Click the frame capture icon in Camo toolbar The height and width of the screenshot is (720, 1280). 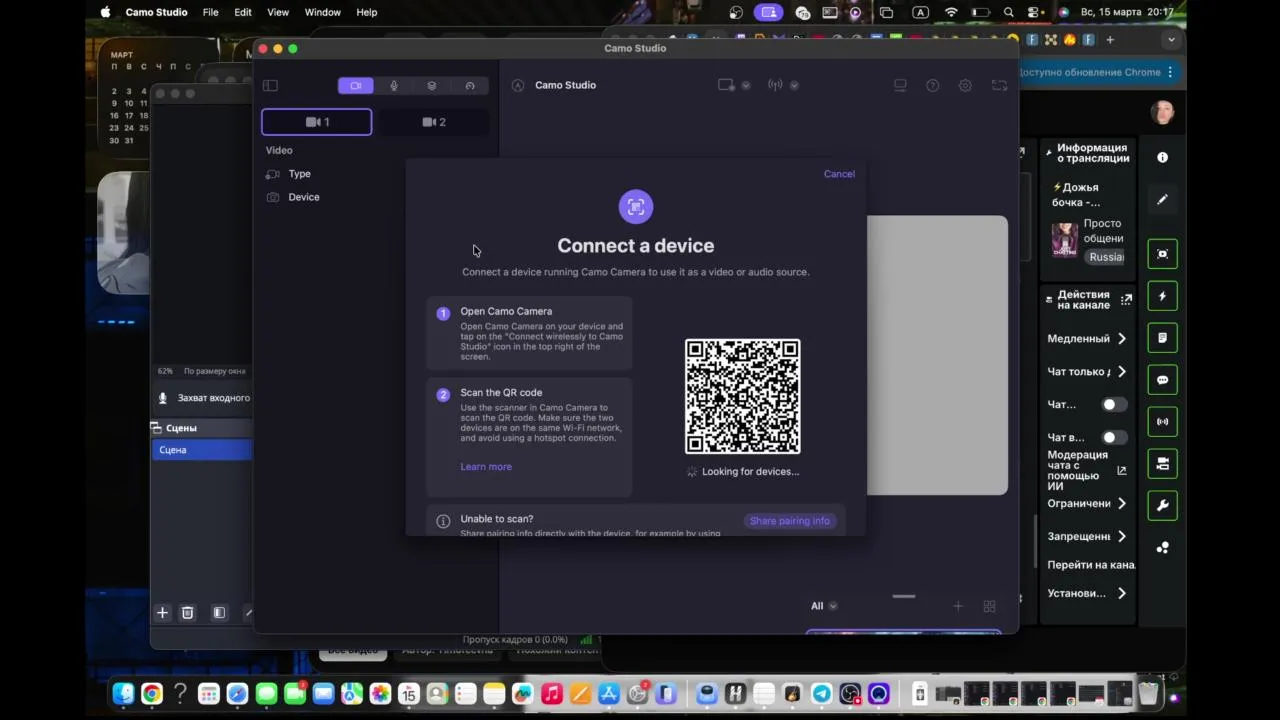999,85
